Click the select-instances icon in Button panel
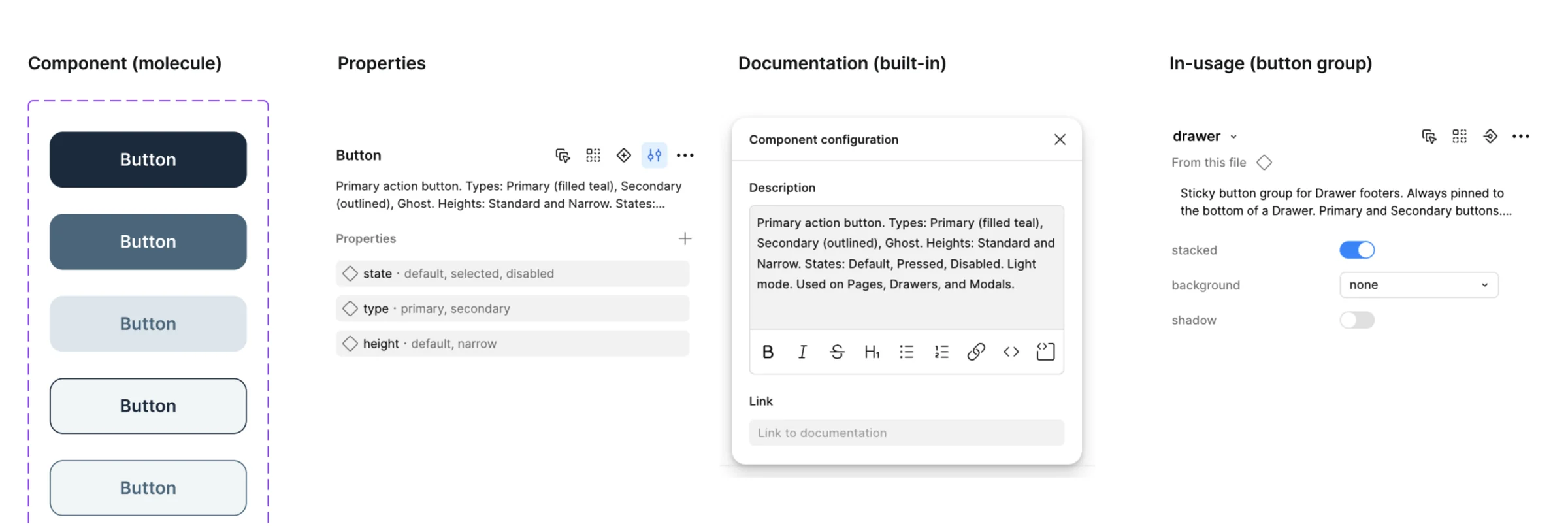Image resolution: width=1568 pixels, height=526 pixels. point(563,155)
